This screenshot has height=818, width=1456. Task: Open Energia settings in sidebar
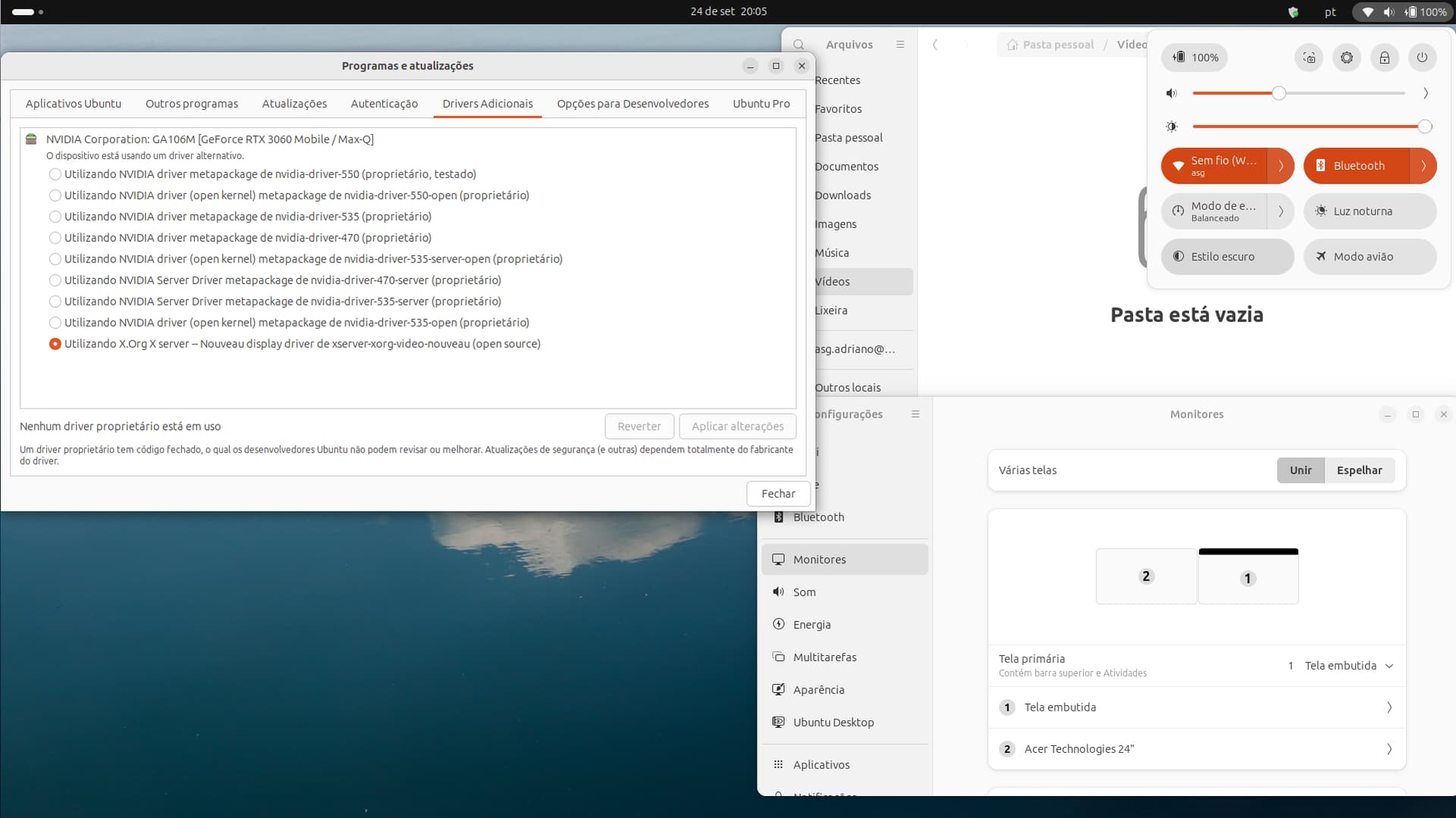point(845,625)
